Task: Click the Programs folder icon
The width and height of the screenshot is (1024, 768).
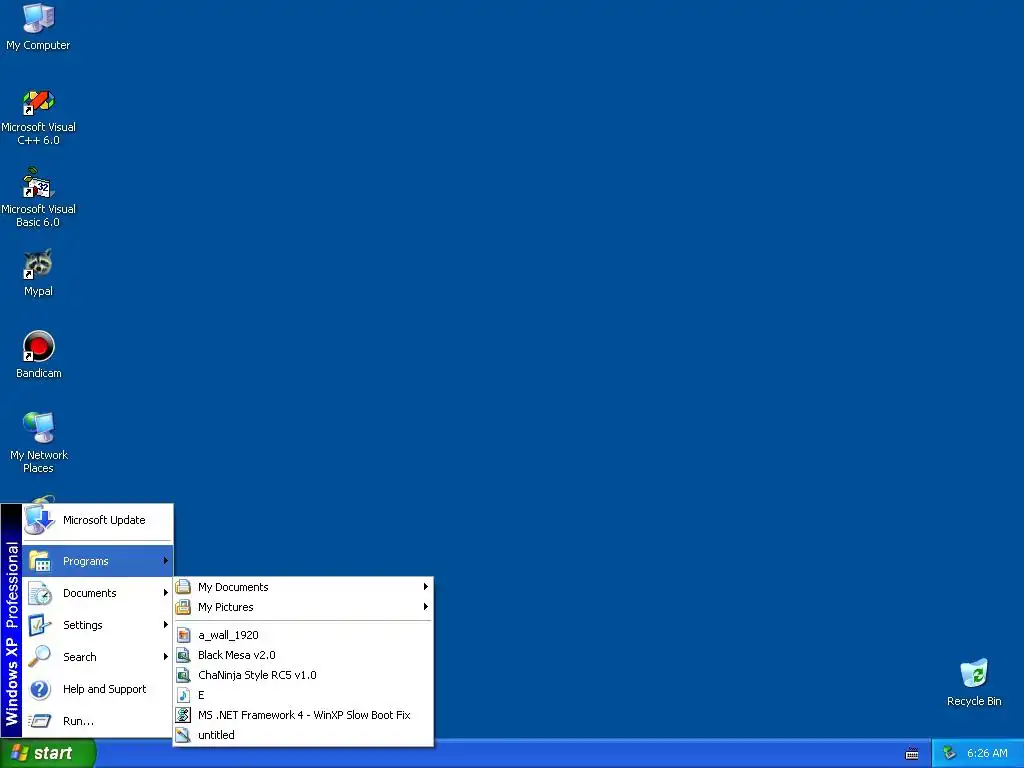Action: pos(40,561)
